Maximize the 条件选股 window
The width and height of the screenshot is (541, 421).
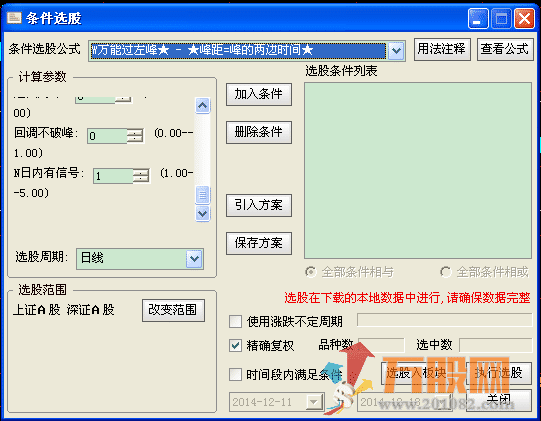(501, 18)
